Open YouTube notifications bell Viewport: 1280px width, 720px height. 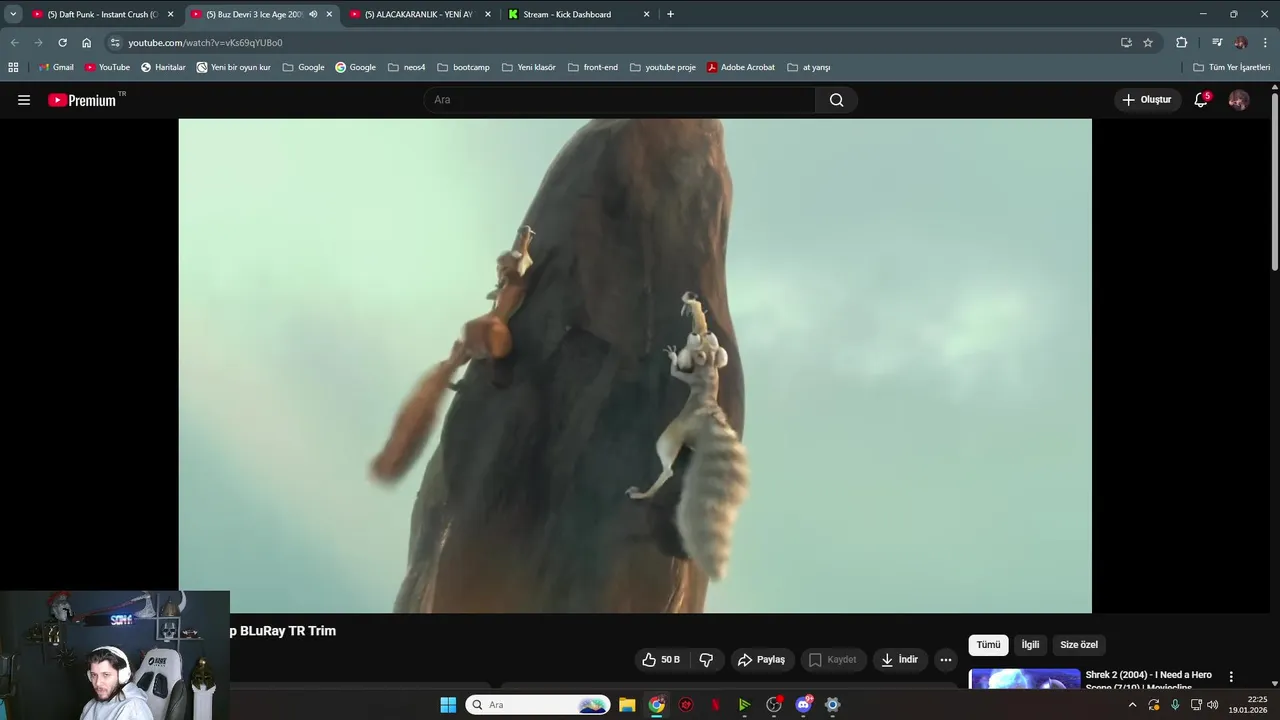point(1201,100)
